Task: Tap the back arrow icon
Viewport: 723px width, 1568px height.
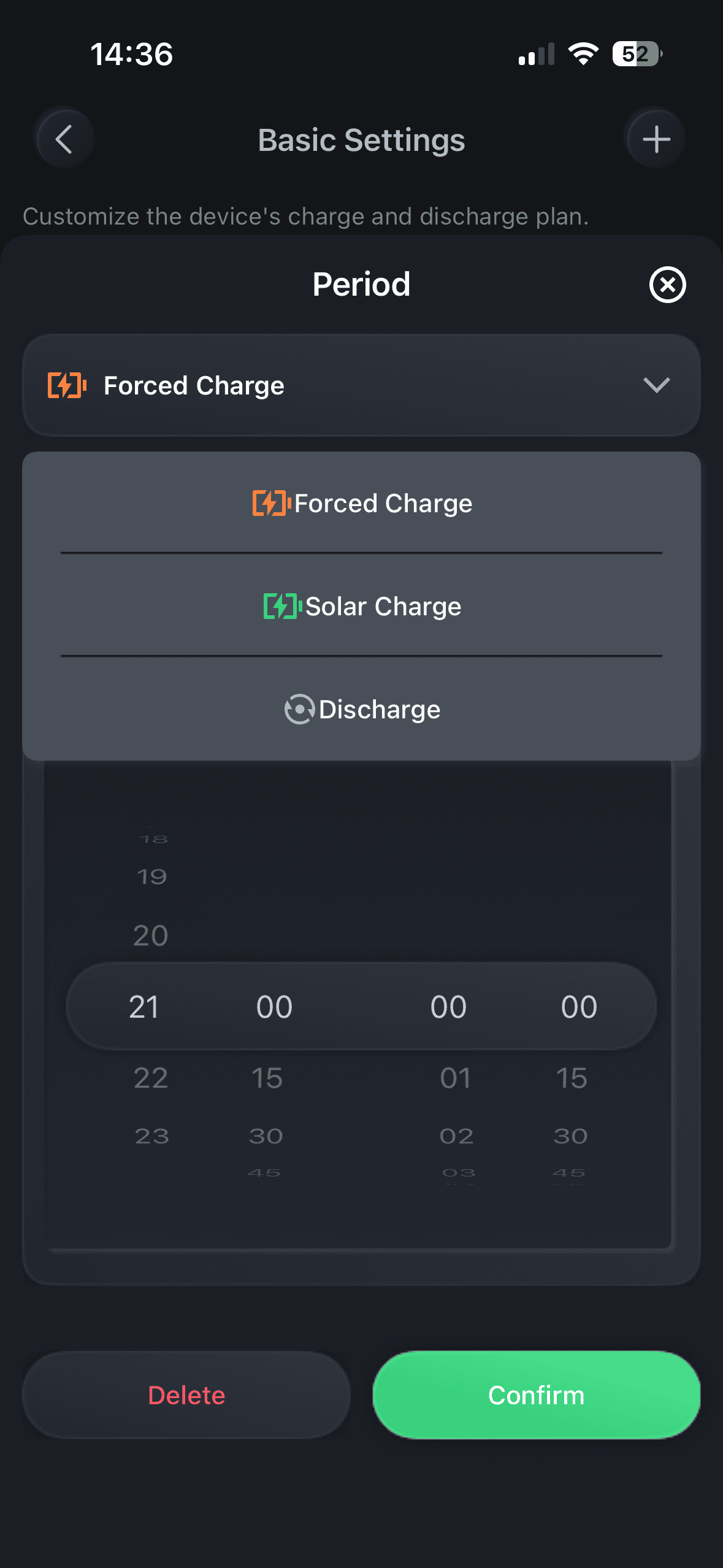Action: coord(64,139)
